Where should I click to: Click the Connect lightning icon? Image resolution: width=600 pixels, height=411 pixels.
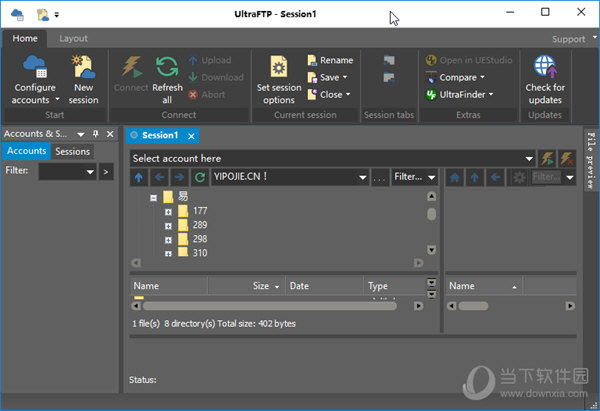(x=131, y=66)
